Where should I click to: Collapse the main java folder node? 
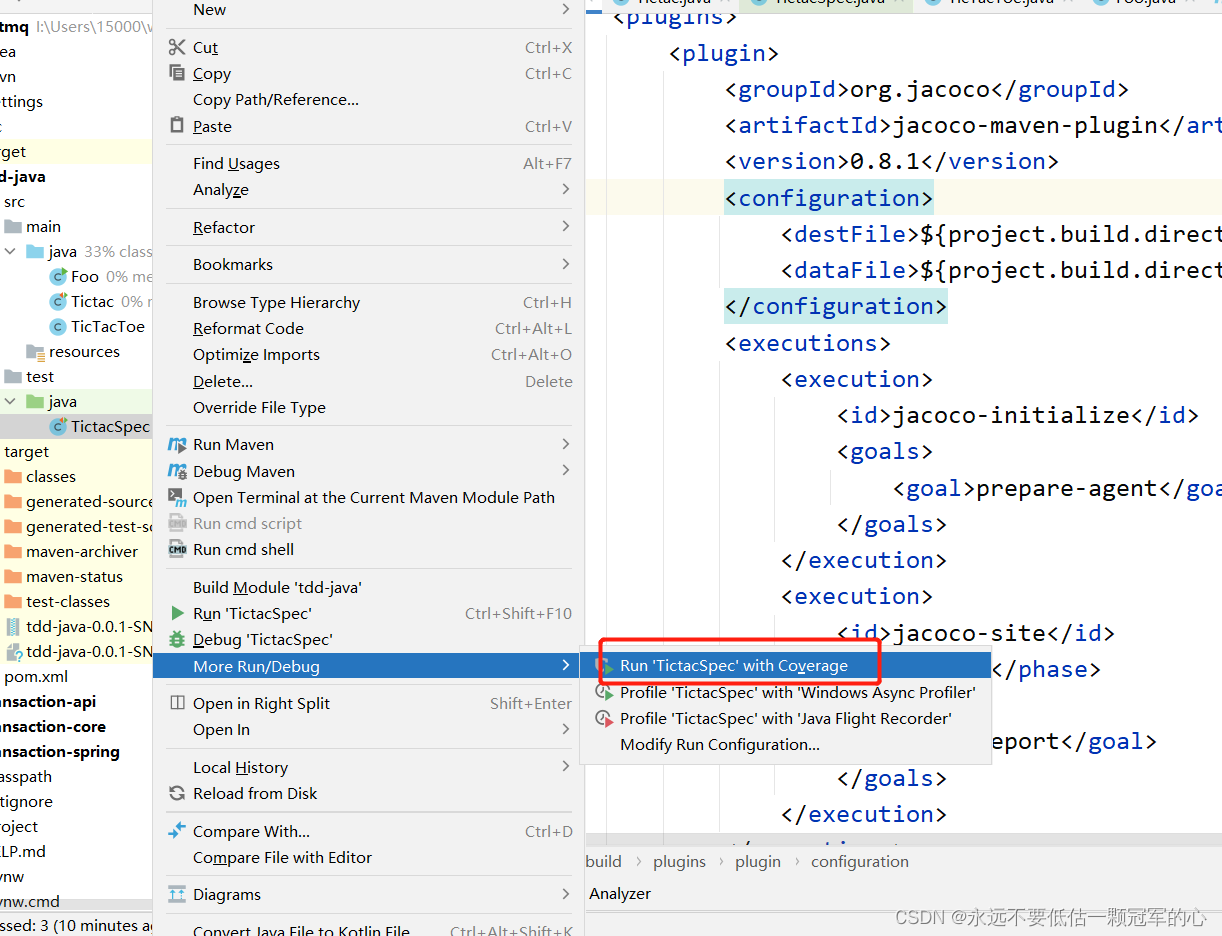[10, 251]
